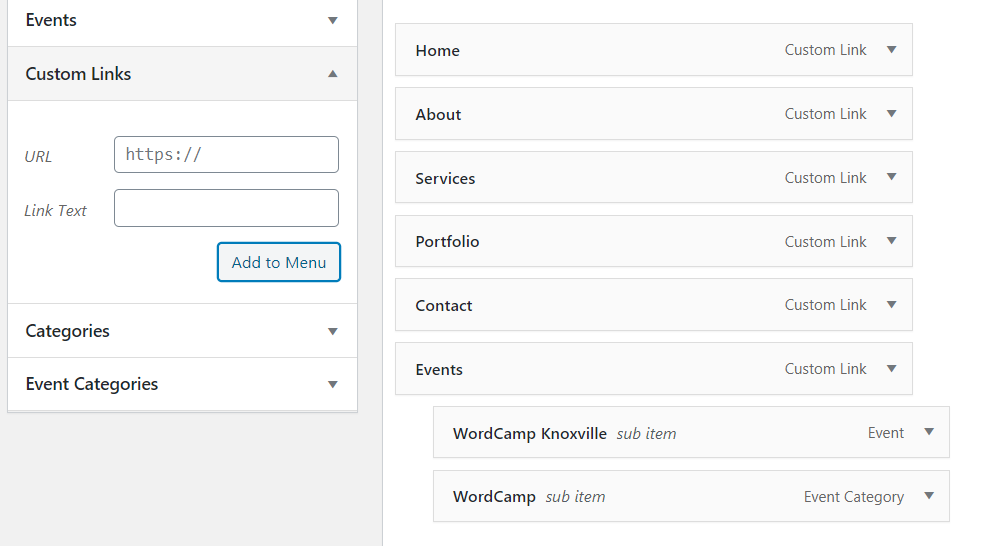Image resolution: width=988 pixels, height=546 pixels.
Task: Expand the Contact menu item arrow
Action: [891, 305]
